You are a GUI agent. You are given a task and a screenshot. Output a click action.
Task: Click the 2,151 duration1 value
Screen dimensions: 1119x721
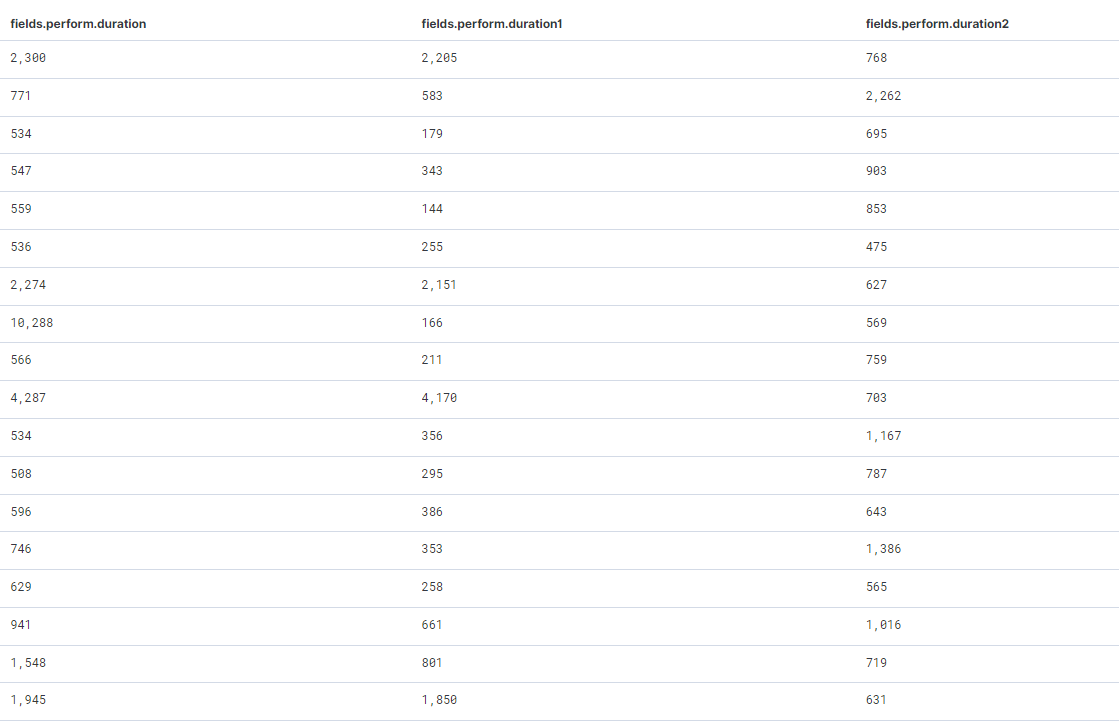[439, 285]
